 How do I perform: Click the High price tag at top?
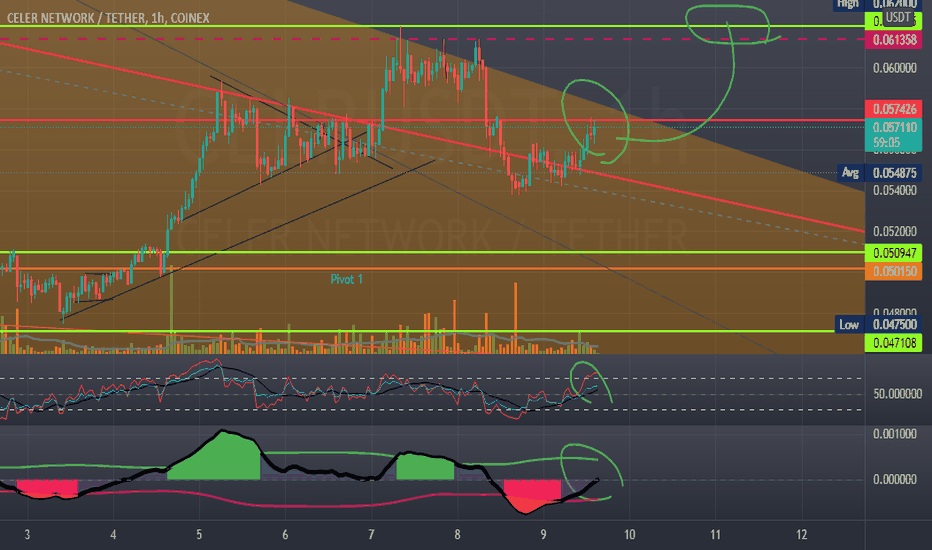(848, 4)
